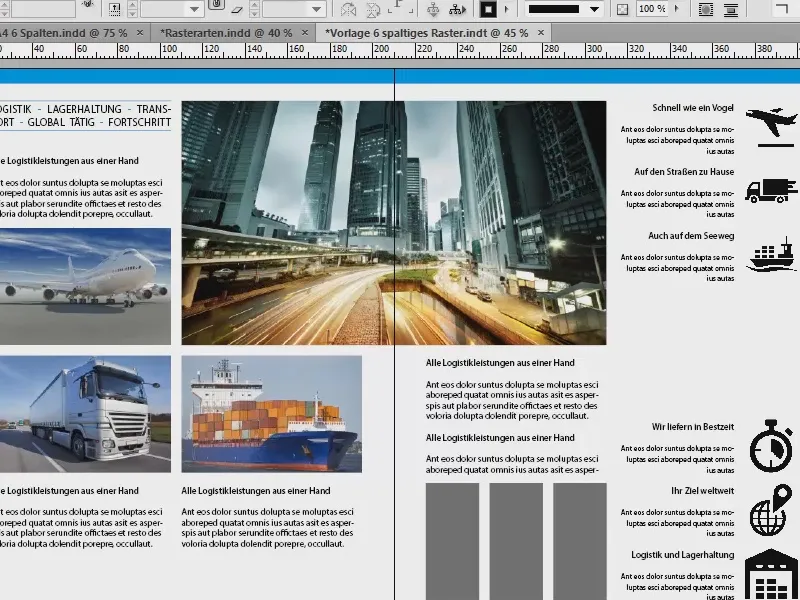Click the opacity checkerboard icon
This screenshot has width=800, height=600.
(622, 9)
